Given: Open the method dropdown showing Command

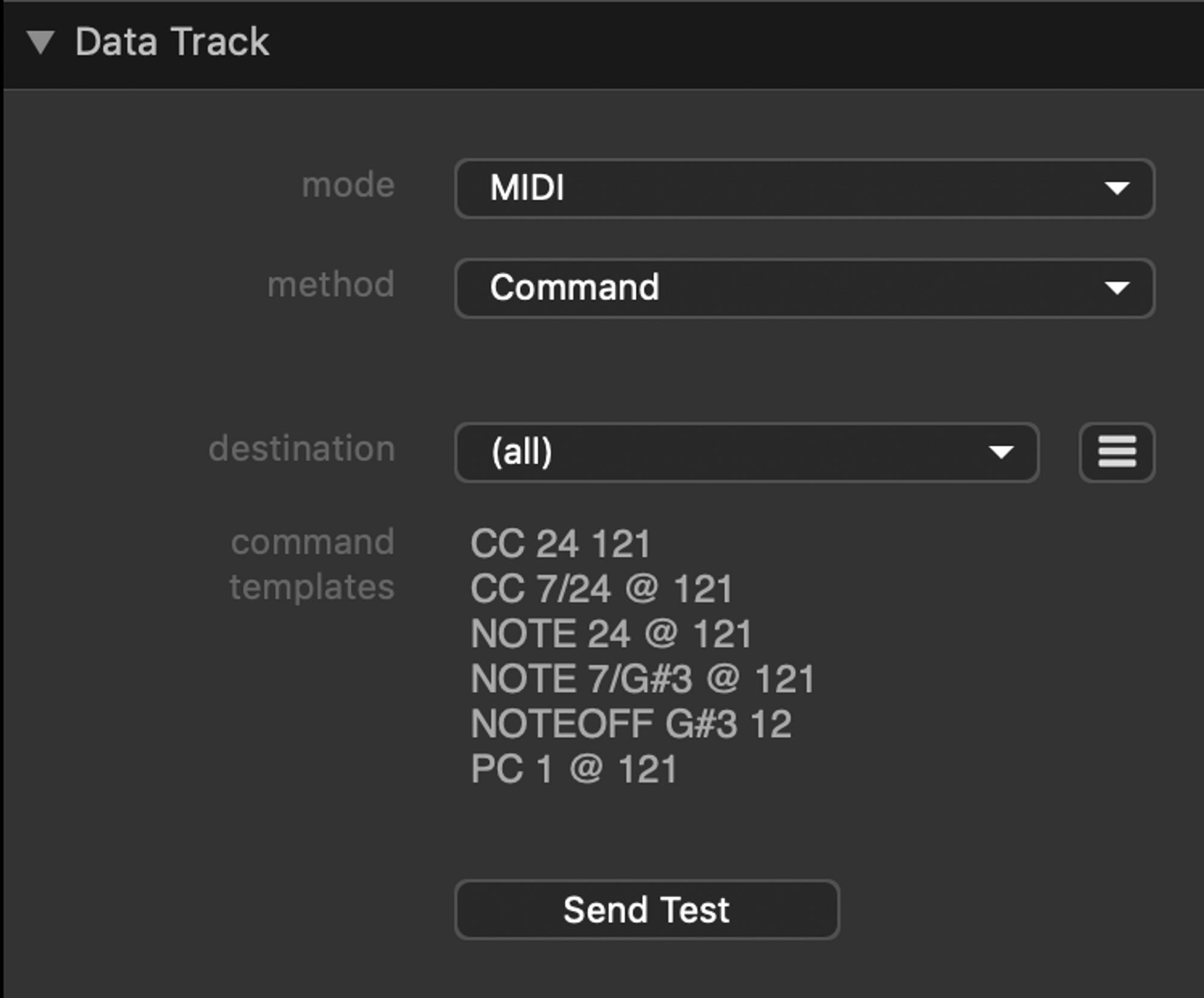Looking at the screenshot, I should click(x=804, y=288).
